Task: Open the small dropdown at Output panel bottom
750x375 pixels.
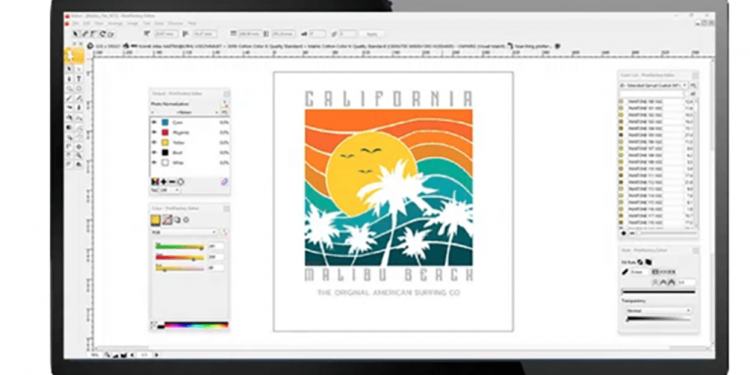Action: click(169, 190)
